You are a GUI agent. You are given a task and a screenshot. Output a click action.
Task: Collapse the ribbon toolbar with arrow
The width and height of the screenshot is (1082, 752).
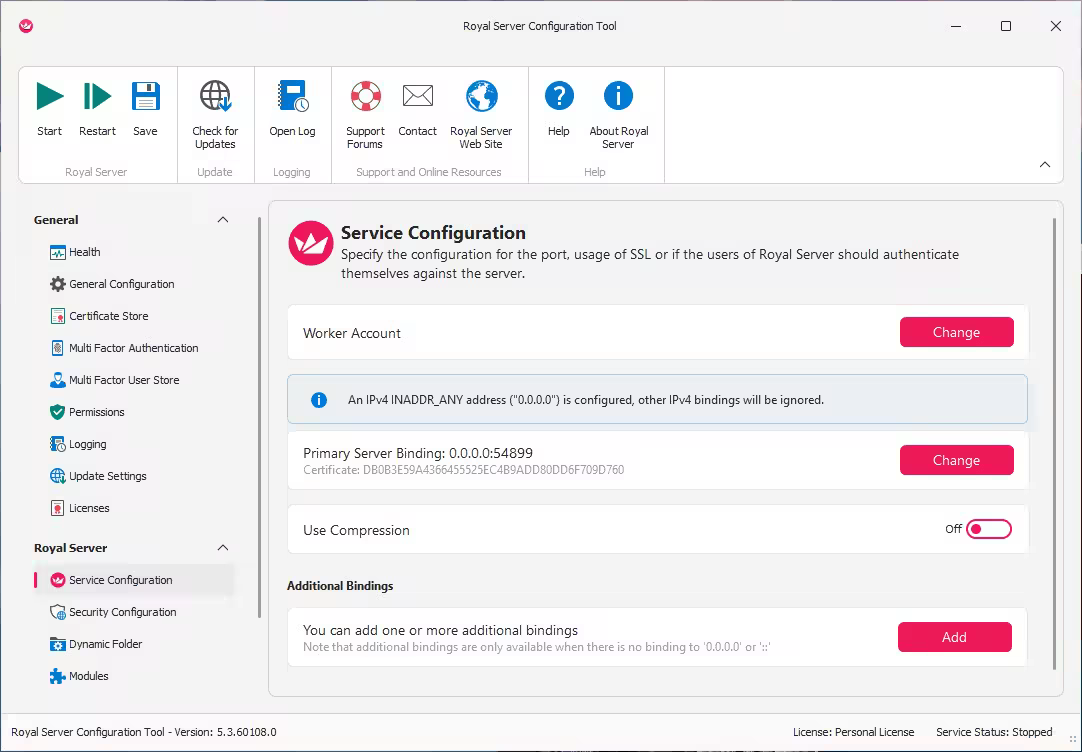(1045, 165)
